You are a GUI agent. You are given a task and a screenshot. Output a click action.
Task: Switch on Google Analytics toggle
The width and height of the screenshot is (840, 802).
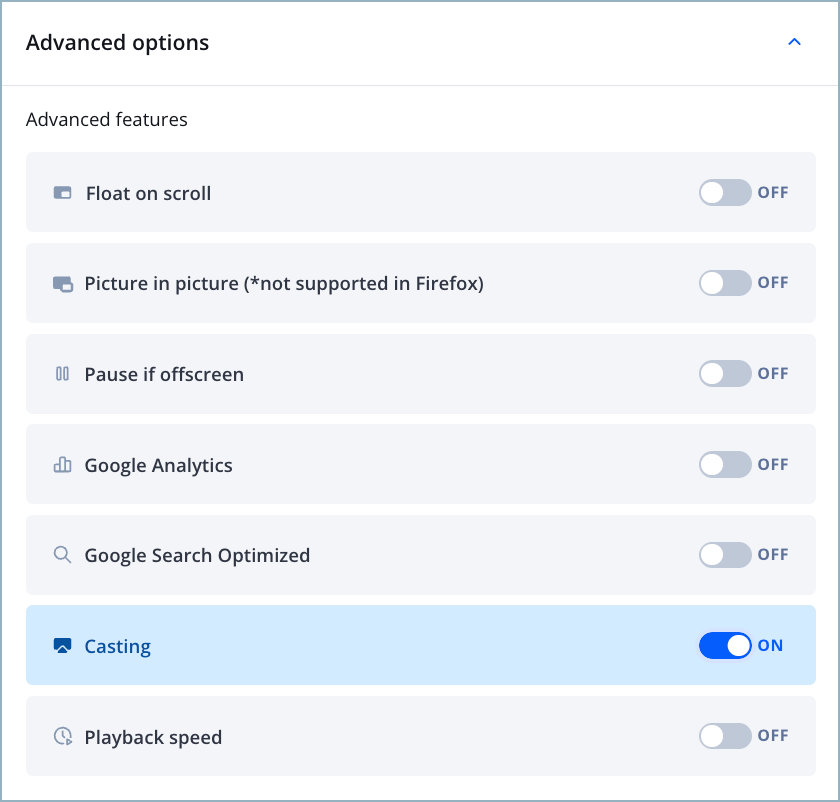pos(725,464)
